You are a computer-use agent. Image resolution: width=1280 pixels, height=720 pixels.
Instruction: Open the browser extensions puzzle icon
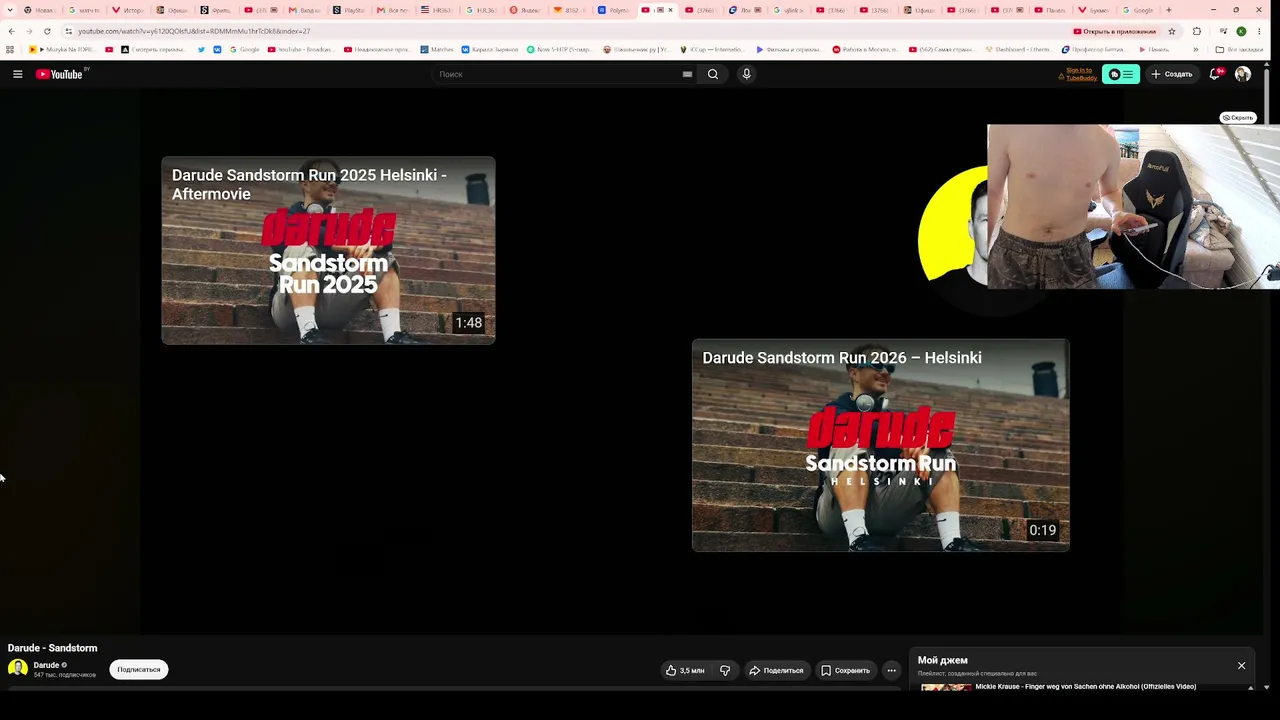click(x=1196, y=31)
